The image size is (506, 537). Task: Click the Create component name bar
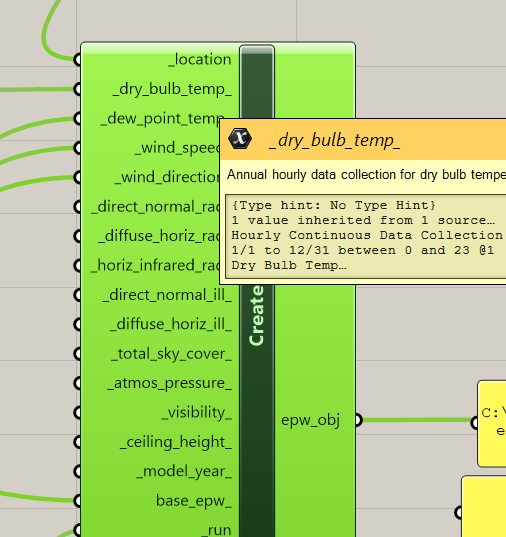click(257, 411)
